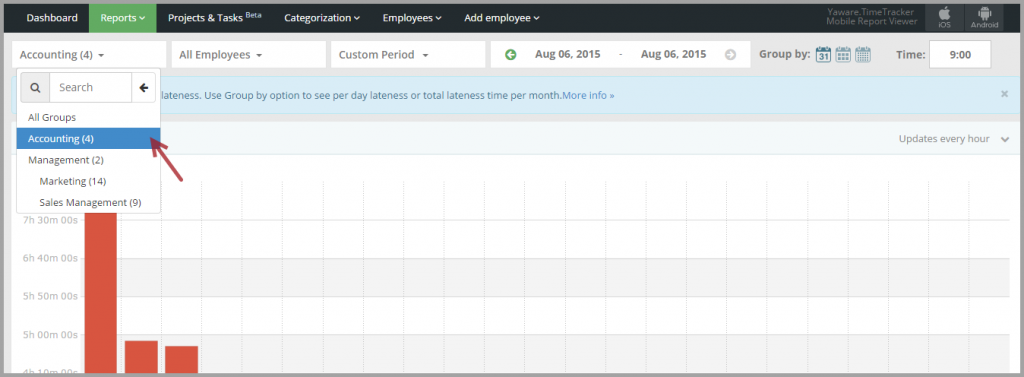
Task: Click the 6h 40m 00s axis label
Action: (x=50, y=258)
